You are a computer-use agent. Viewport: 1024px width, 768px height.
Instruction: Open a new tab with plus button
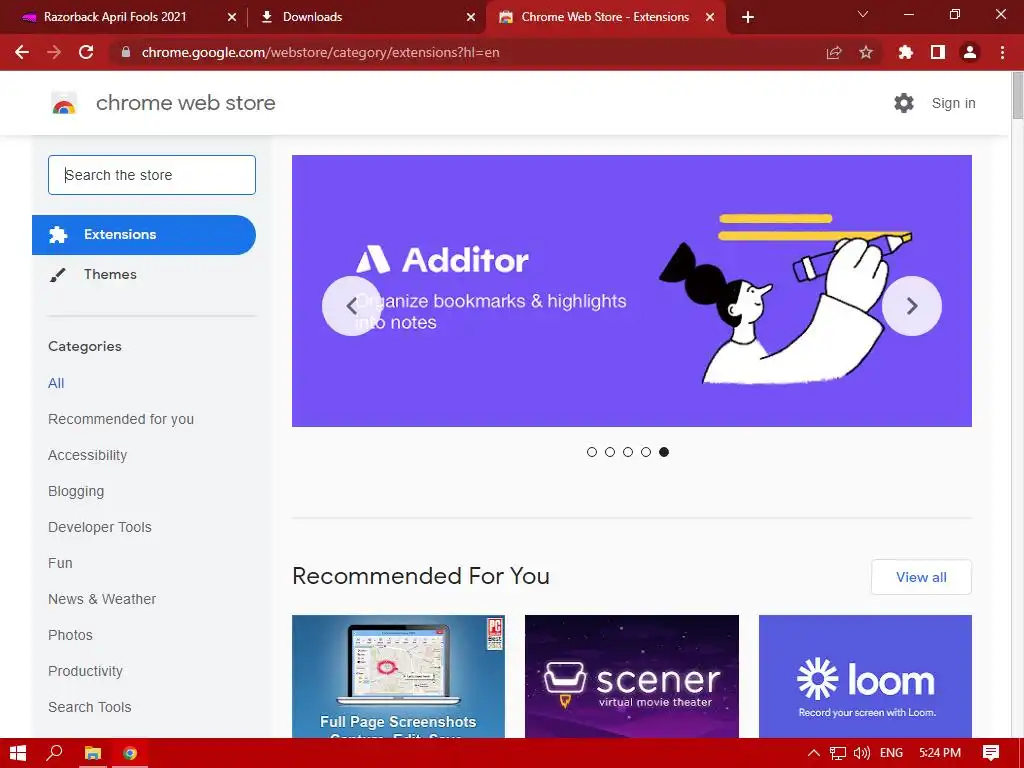748,17
